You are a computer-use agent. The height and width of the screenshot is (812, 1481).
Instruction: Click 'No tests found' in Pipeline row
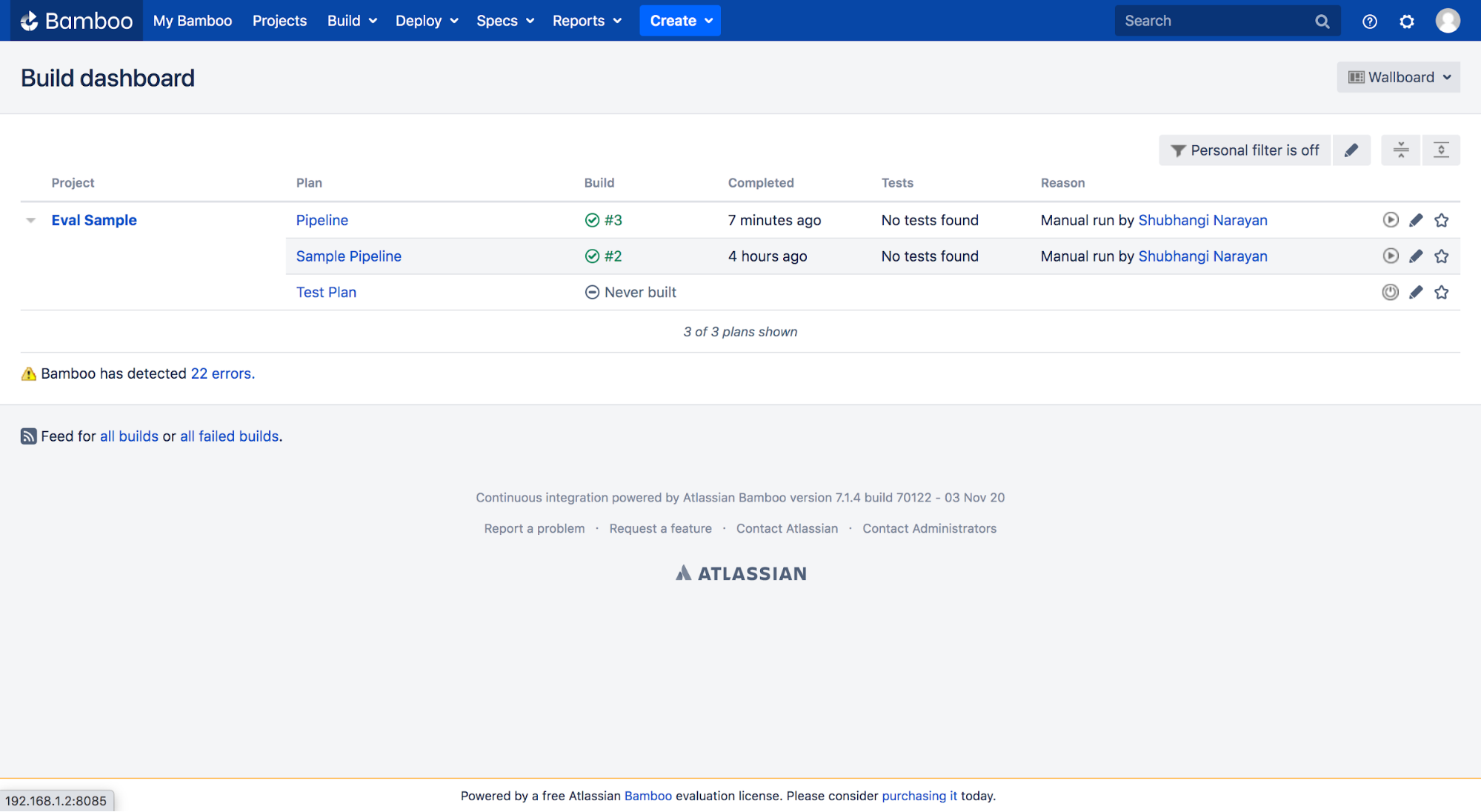click(930, 220)
